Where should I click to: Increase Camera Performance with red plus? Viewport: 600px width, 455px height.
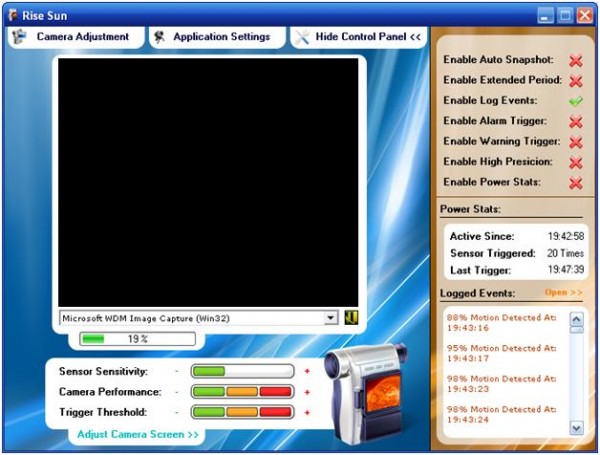(307, 392)
